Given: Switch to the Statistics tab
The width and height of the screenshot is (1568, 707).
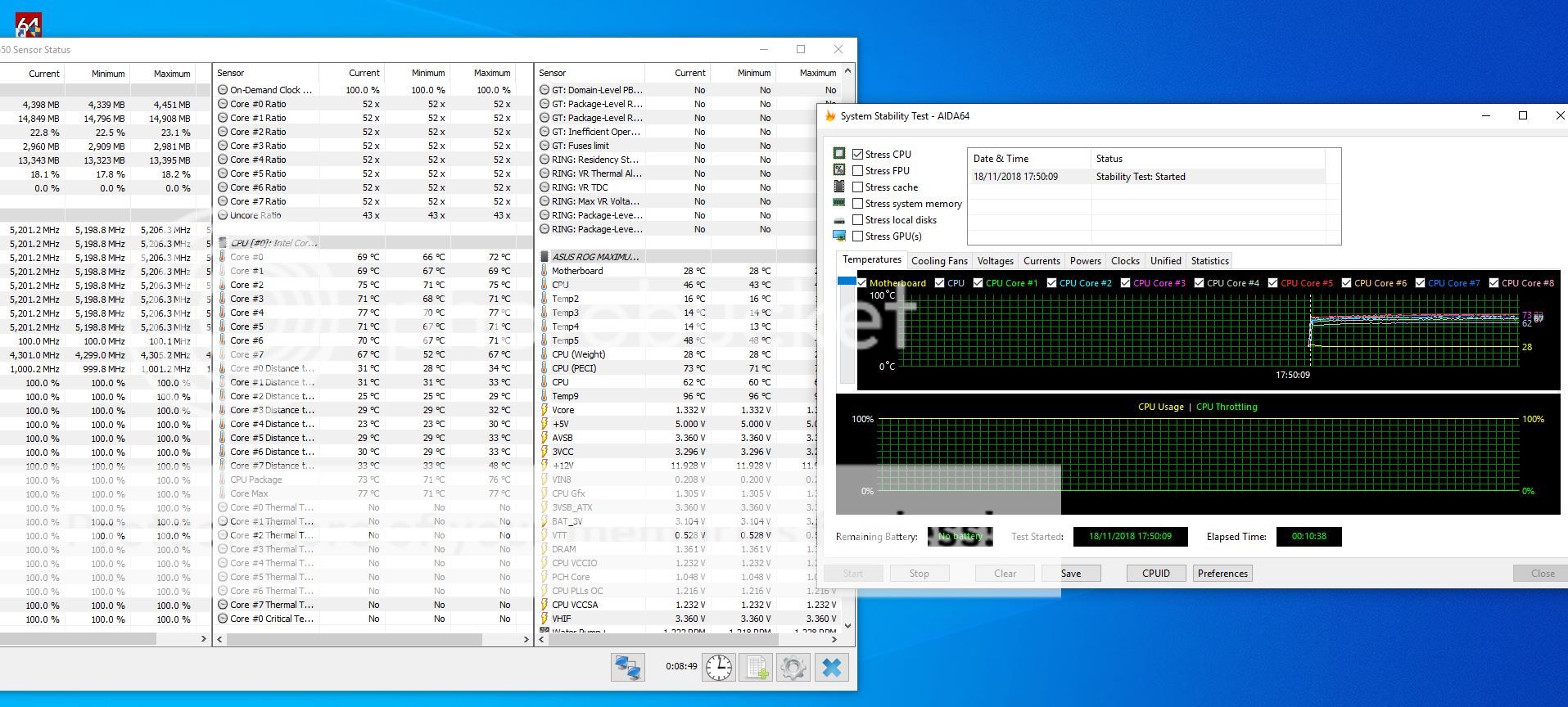Looking at the screenshot, I should [1209, 261].
